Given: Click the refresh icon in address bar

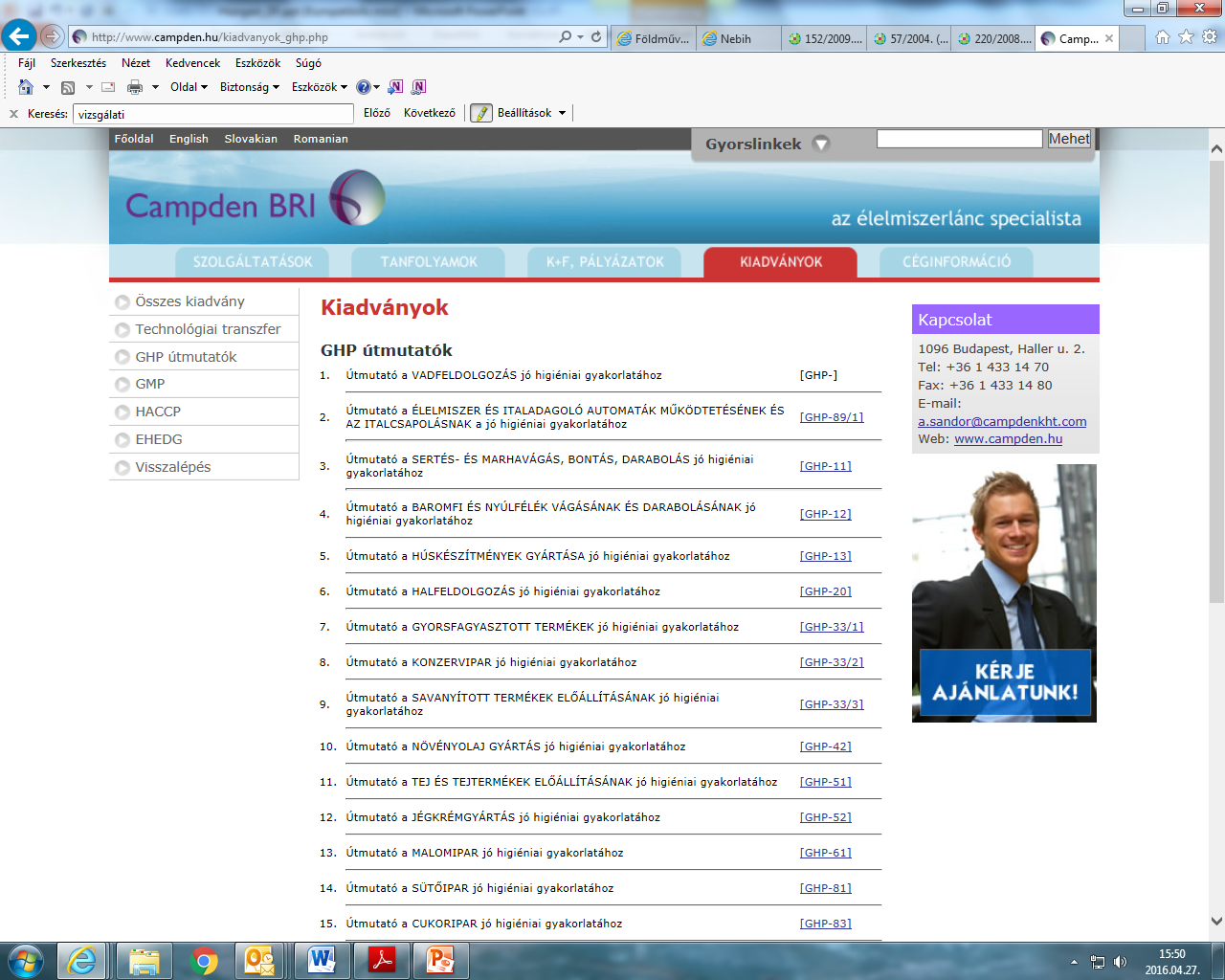Looking at the screenshot, I should 596,36.
